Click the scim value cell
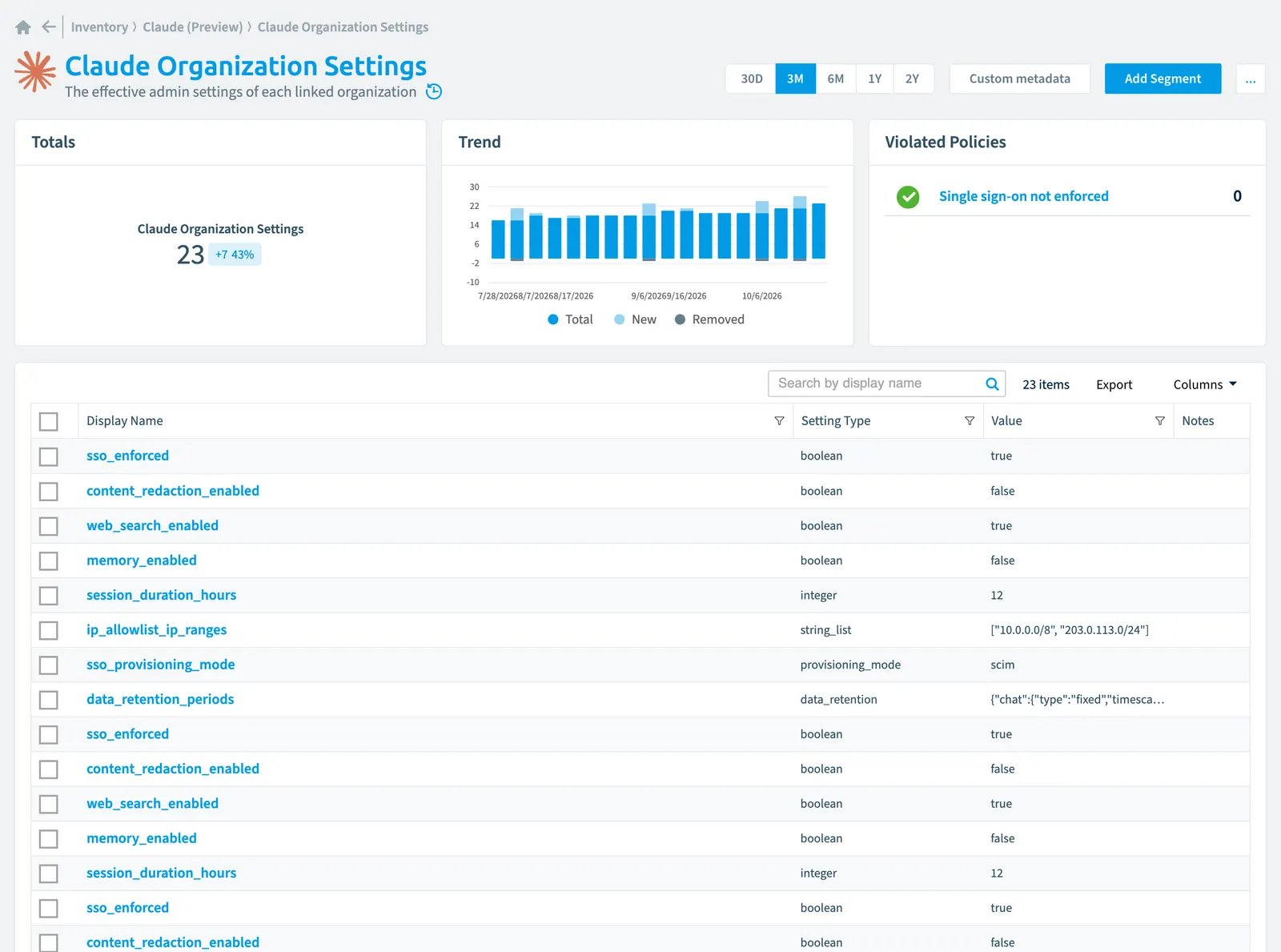 [1002, 665]
